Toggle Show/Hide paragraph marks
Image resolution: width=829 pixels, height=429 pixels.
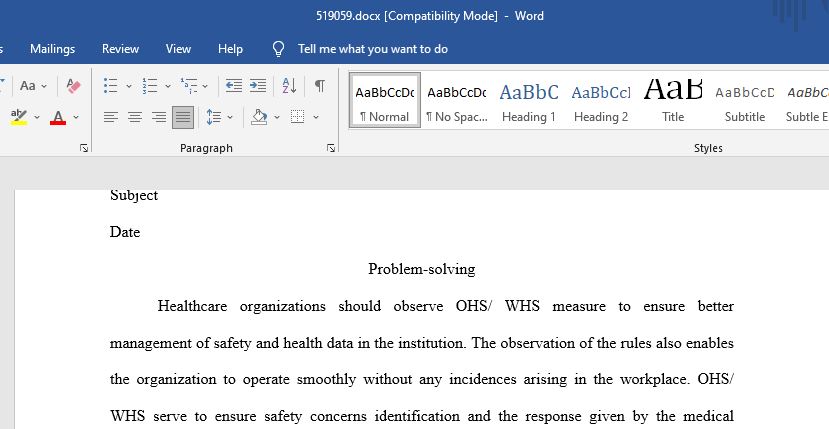tap(319, 86)
